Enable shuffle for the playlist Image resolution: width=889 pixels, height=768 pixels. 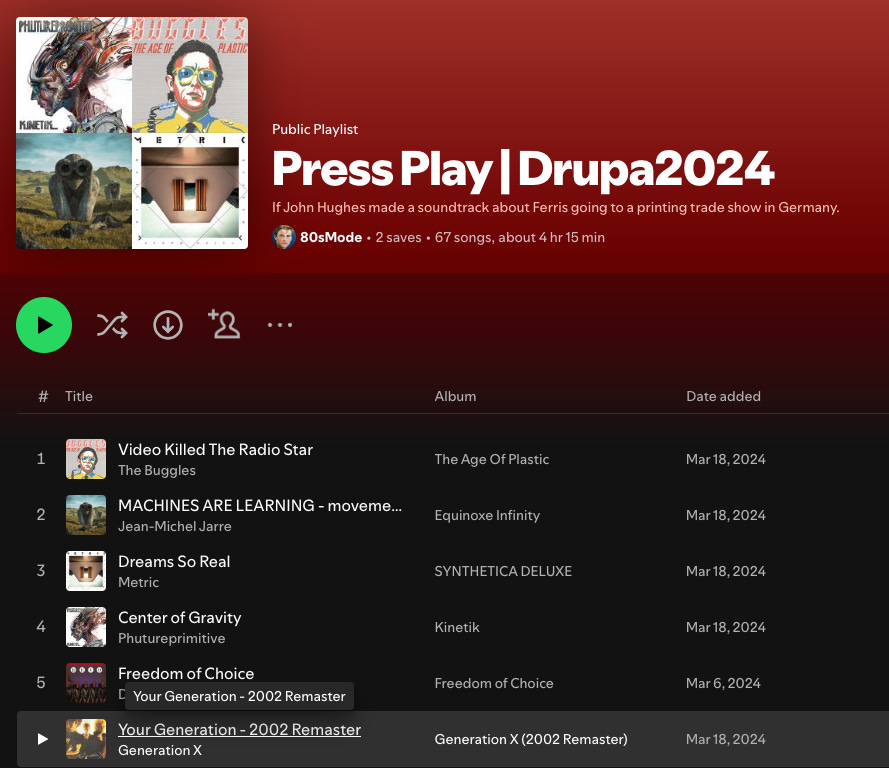coord(112,325)
